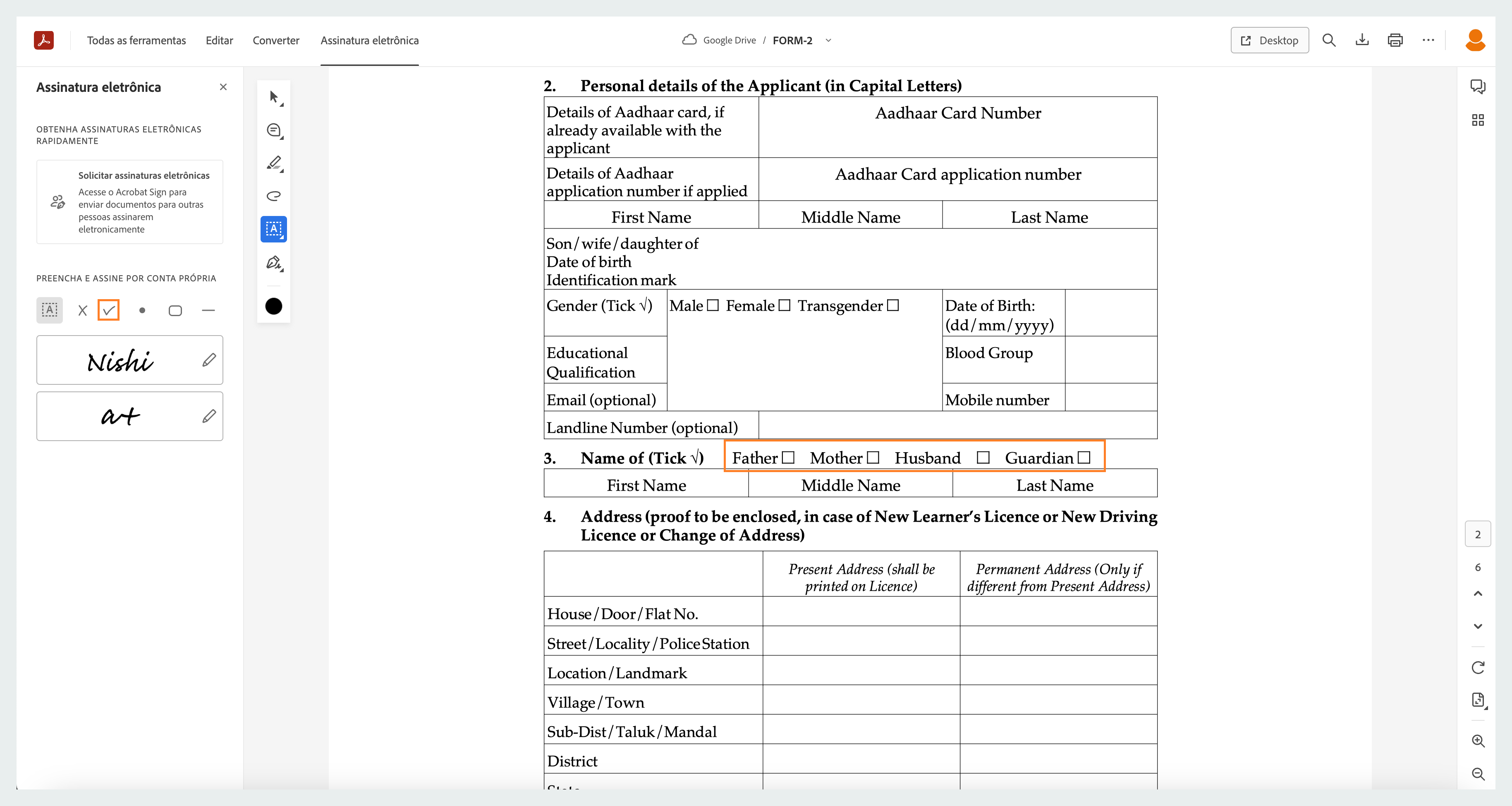Screen dimensions: 1512x806
Task: Open the sign pen tool
Action: [273, 264]
